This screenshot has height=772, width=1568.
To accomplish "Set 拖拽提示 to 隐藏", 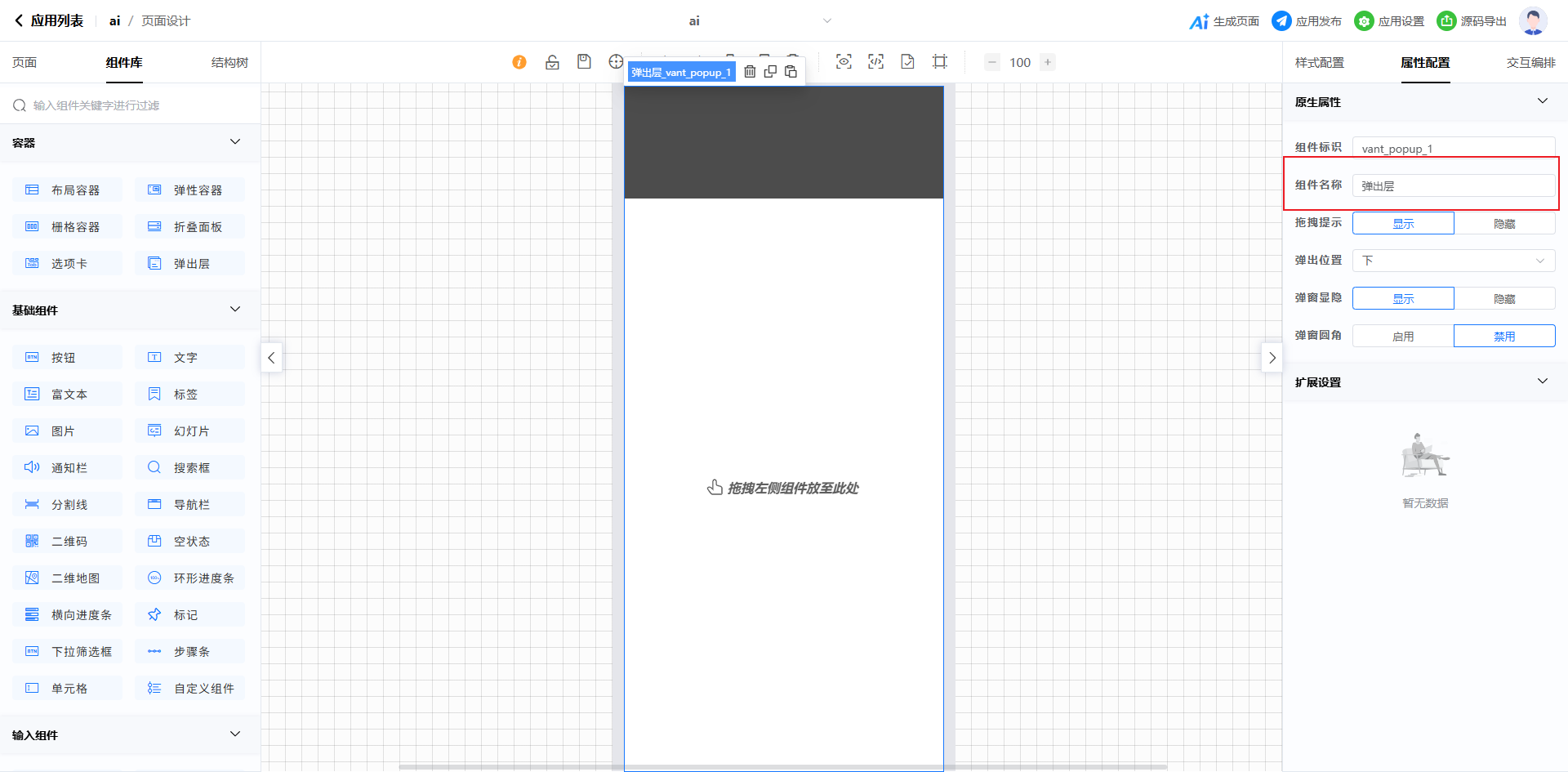I will coord(1503,223).
